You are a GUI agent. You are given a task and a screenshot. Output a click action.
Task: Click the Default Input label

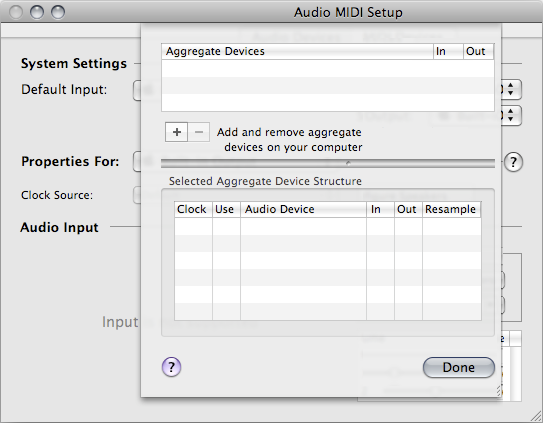[x=64, y=89]
